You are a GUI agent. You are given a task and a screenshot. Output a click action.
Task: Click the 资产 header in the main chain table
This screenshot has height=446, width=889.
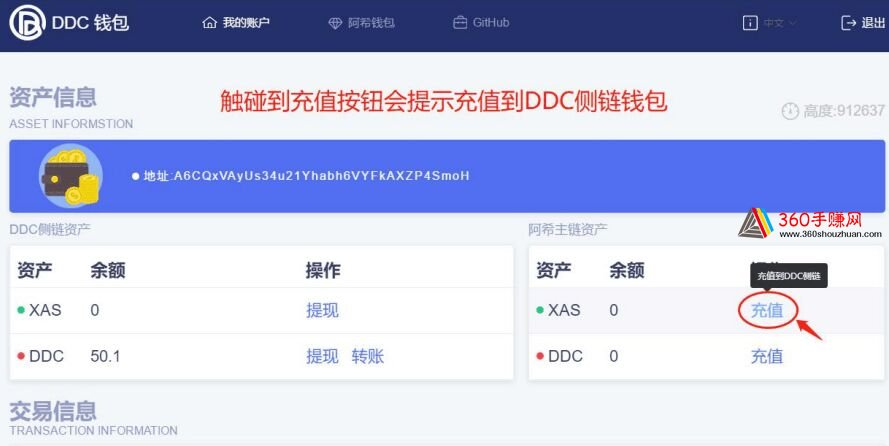553,270
